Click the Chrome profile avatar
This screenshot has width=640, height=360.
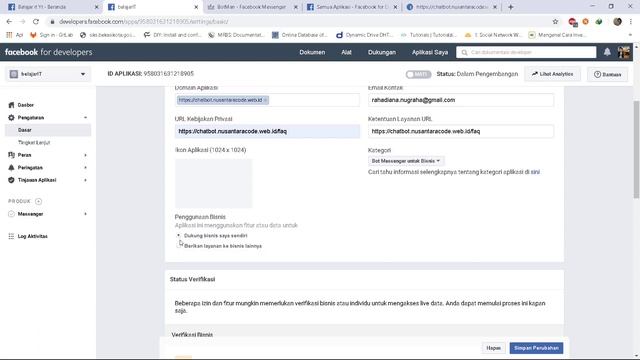coord(617,22)
